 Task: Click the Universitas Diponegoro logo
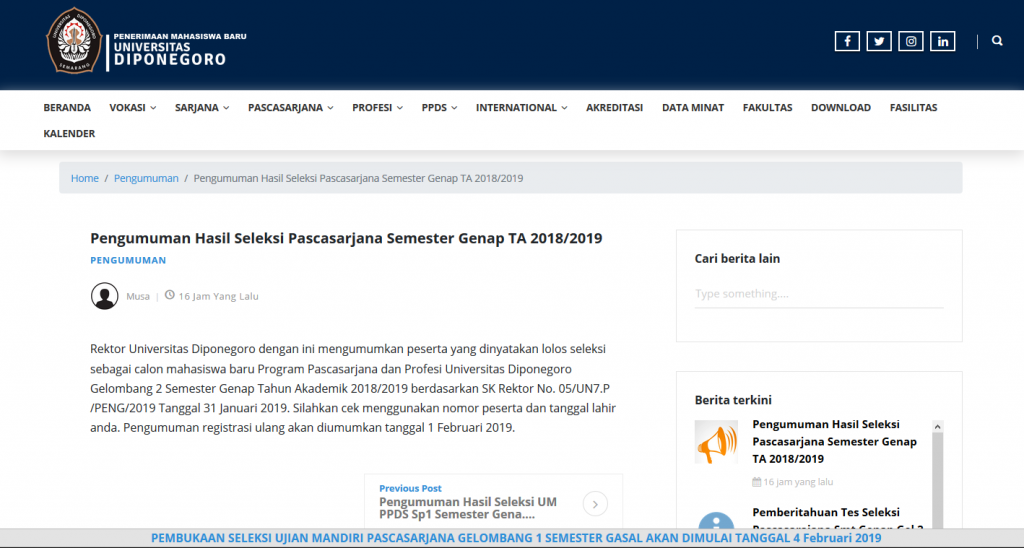(x=74, y=40)
